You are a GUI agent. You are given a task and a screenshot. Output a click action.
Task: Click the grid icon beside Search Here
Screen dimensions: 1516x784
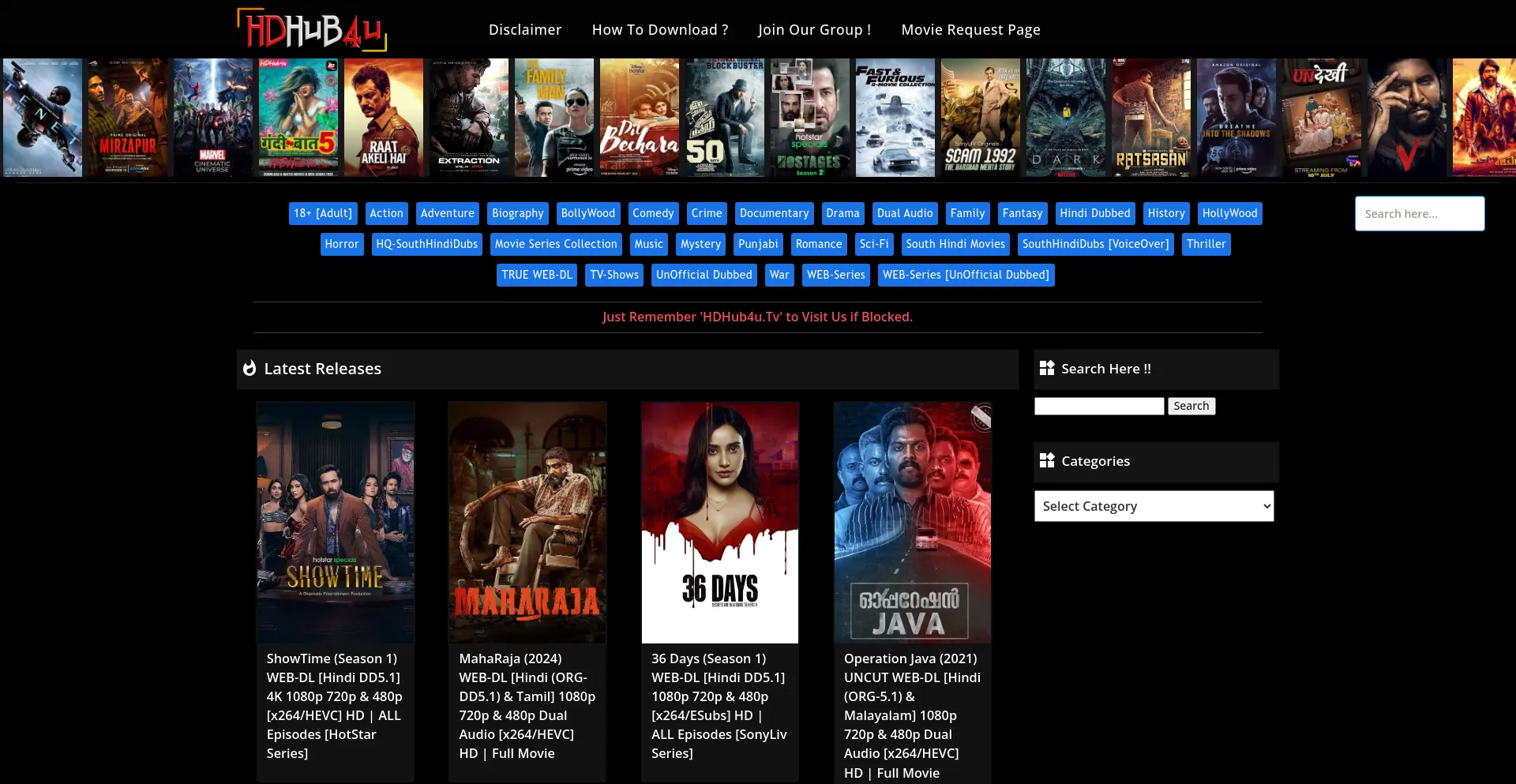click(1047, 369)
